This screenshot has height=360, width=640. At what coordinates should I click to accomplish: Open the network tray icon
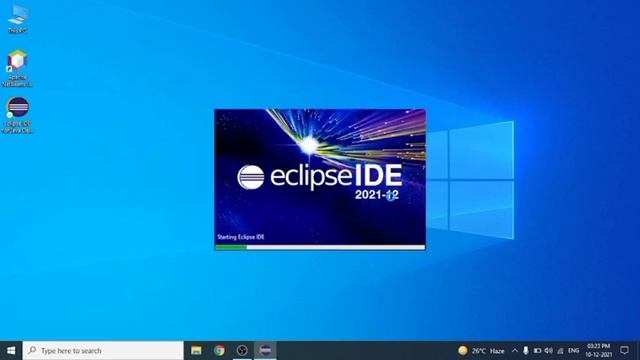pos(560,351)
